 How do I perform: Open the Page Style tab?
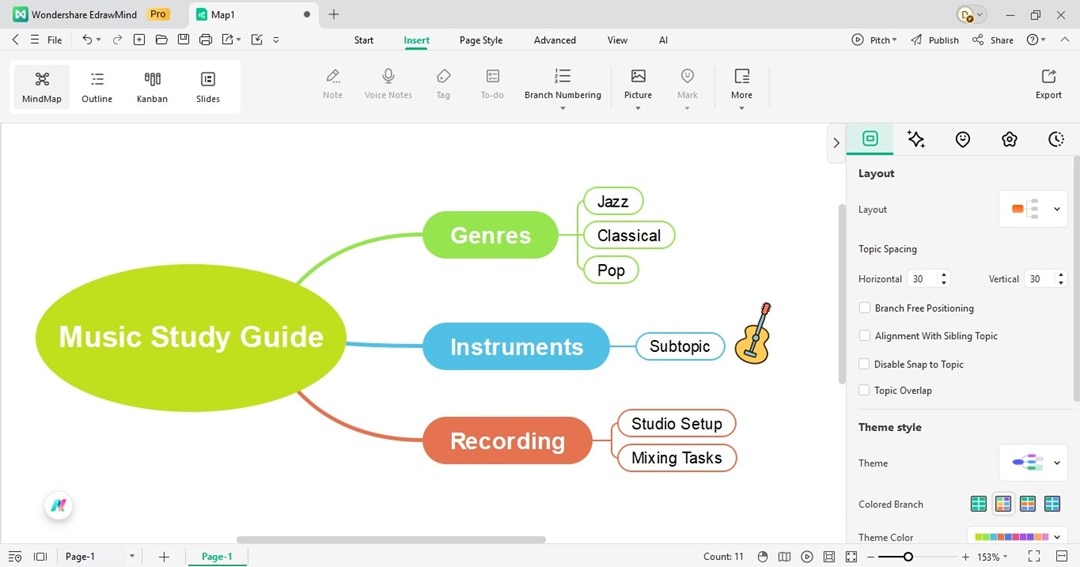(x=481, y=40)
